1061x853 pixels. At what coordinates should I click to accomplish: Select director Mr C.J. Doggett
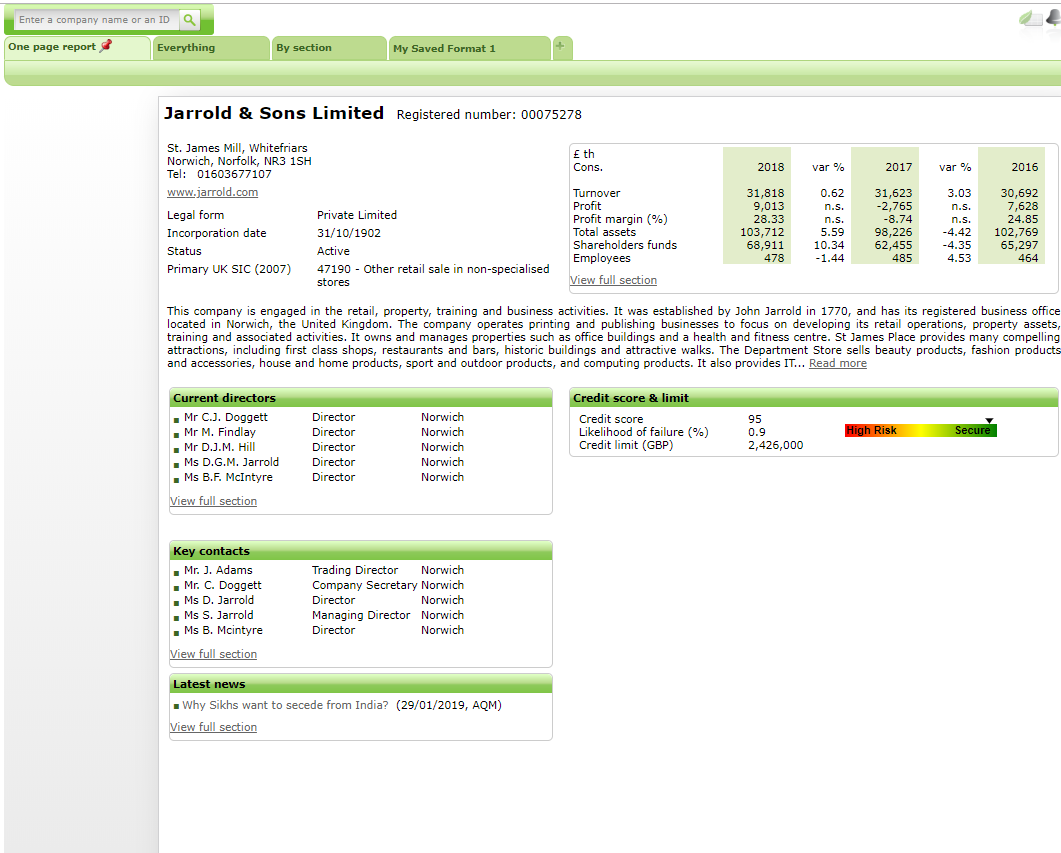[226, 417]
